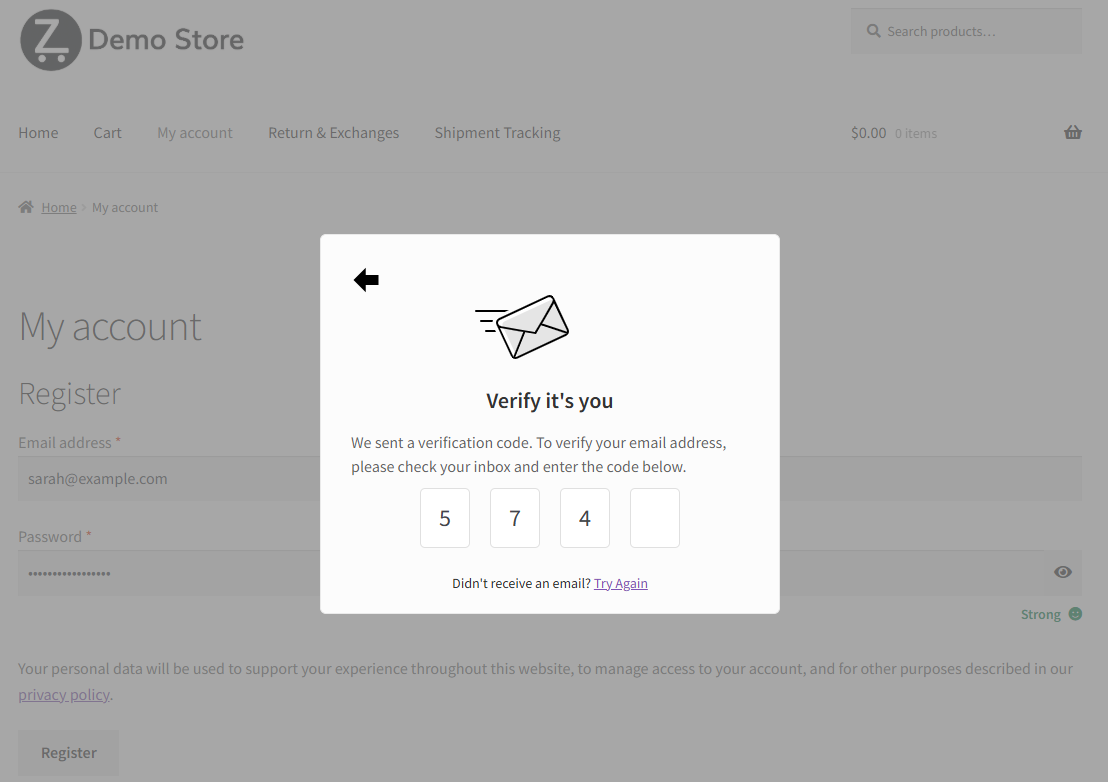
Task: Click the Try Again link
Action: tap(620, 583)
